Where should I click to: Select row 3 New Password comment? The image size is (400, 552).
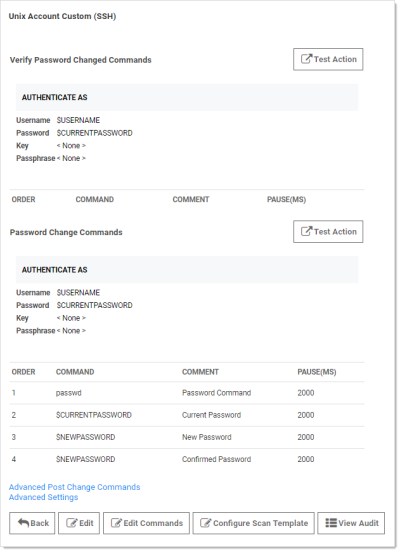(x=207, y=437)
